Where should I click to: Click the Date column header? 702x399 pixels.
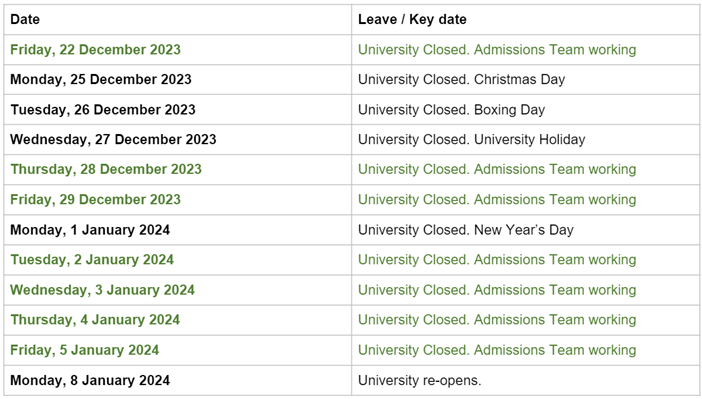click(x=25, y=19)
